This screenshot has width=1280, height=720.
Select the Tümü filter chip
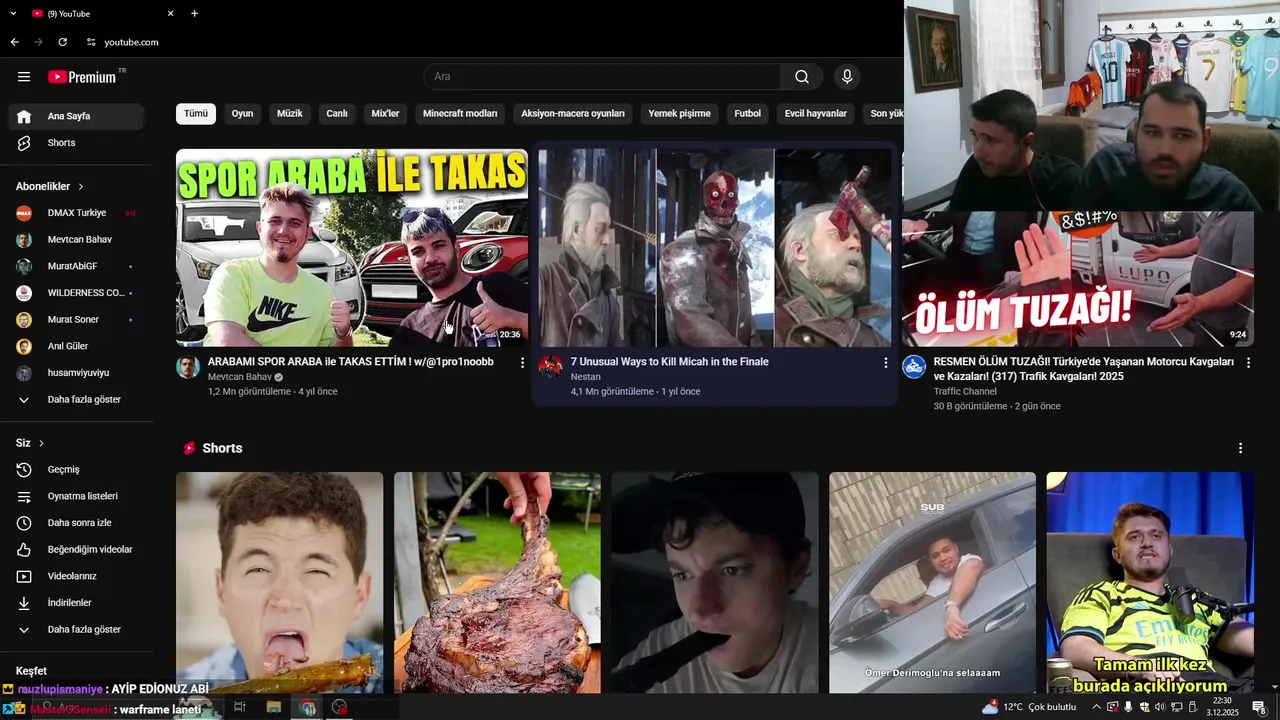196,114
